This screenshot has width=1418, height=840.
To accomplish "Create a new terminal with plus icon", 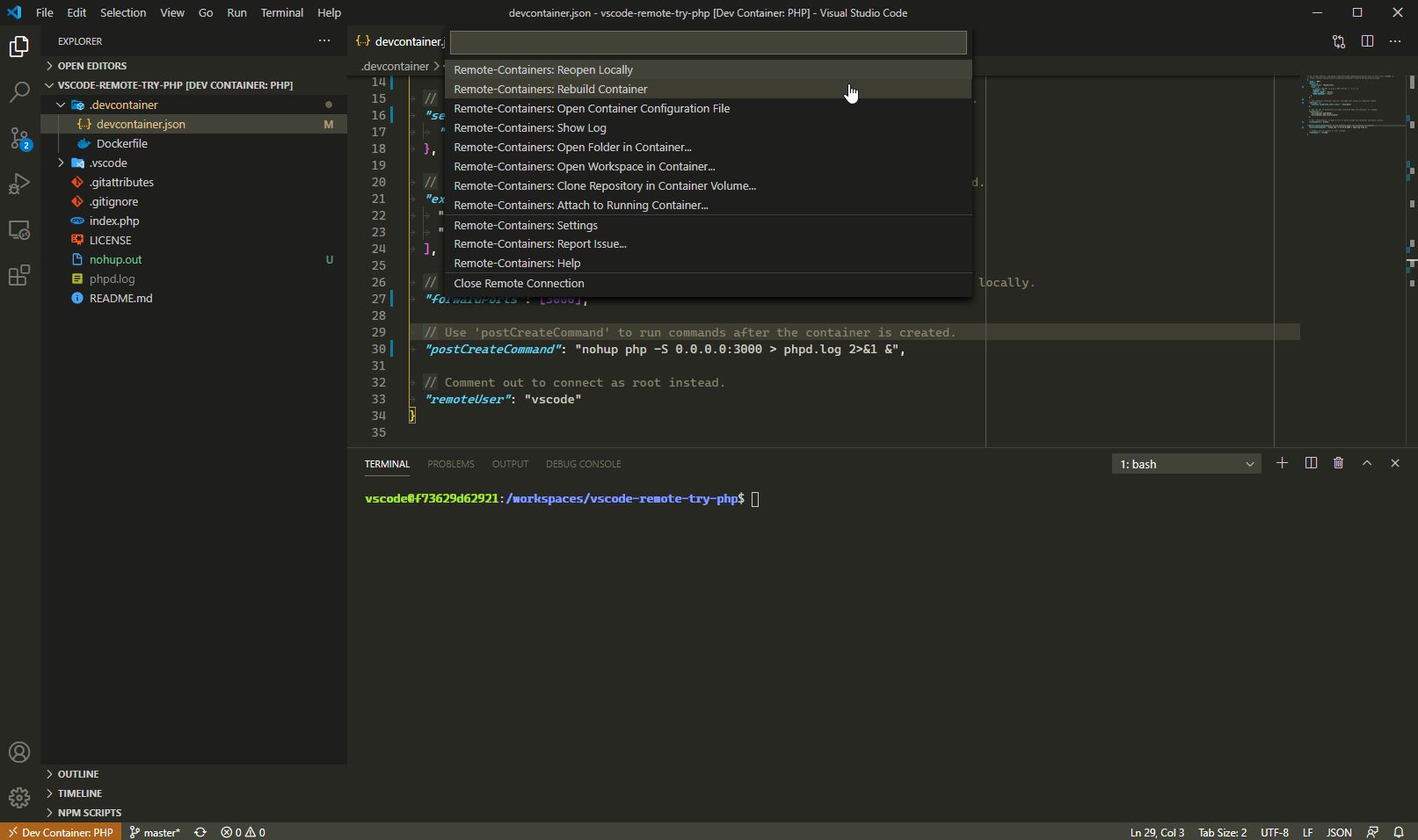I will [x=1282, y=463].
